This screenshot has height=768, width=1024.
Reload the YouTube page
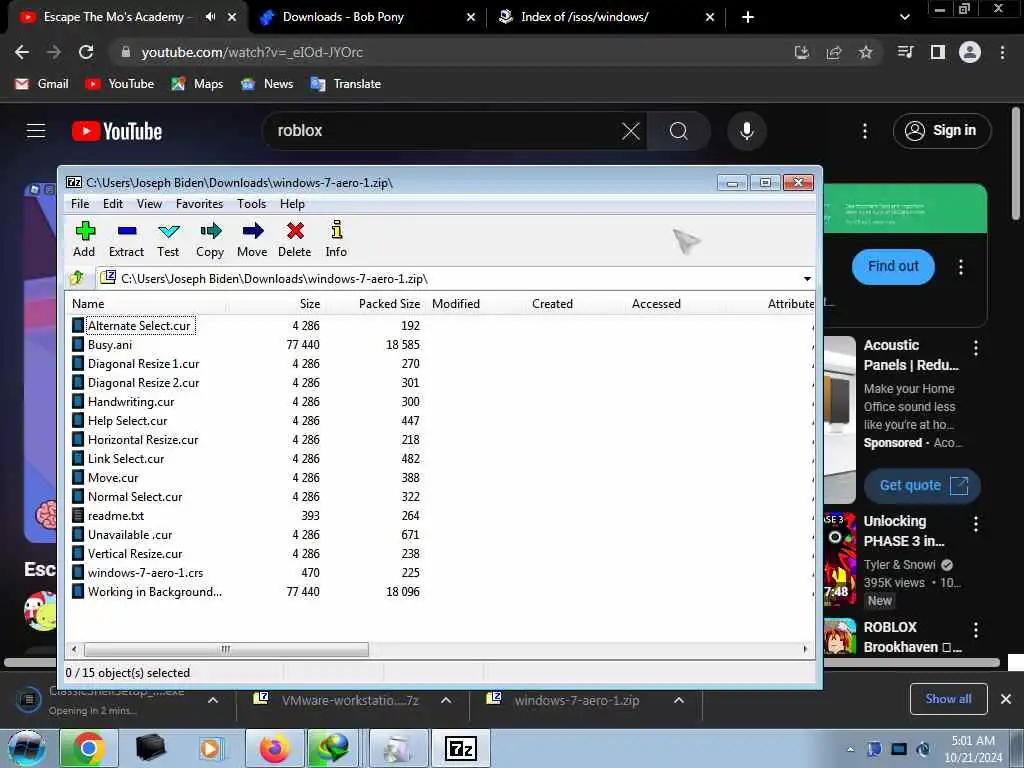86,52
